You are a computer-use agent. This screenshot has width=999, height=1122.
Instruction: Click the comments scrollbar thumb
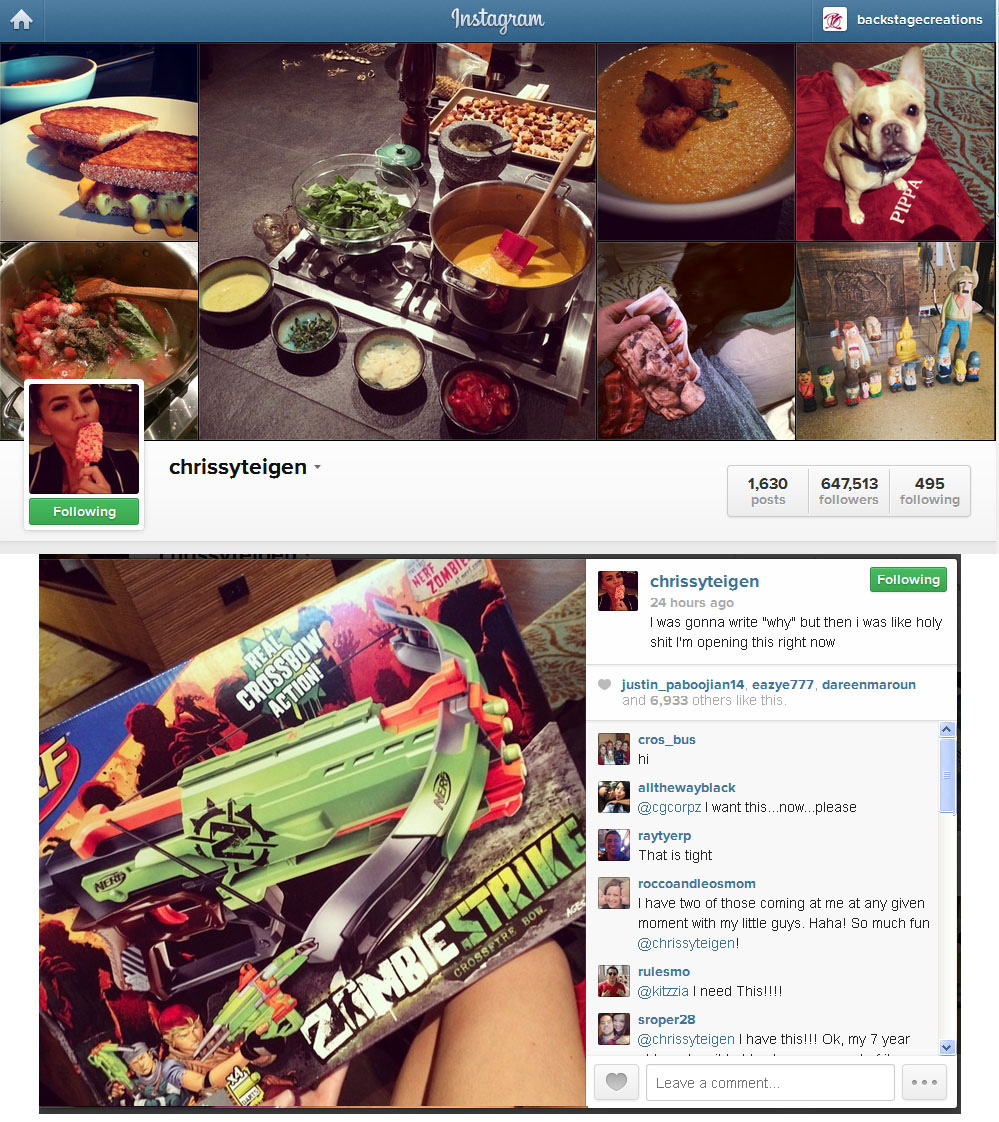947,775
